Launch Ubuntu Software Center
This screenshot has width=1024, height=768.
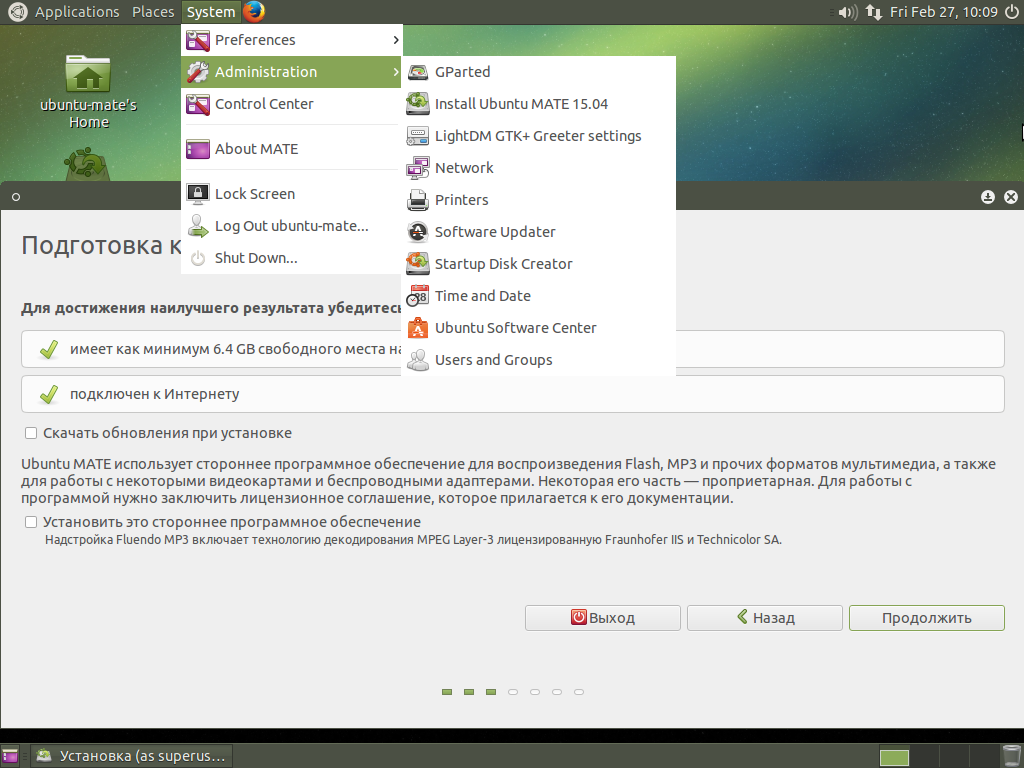point(515,327)
